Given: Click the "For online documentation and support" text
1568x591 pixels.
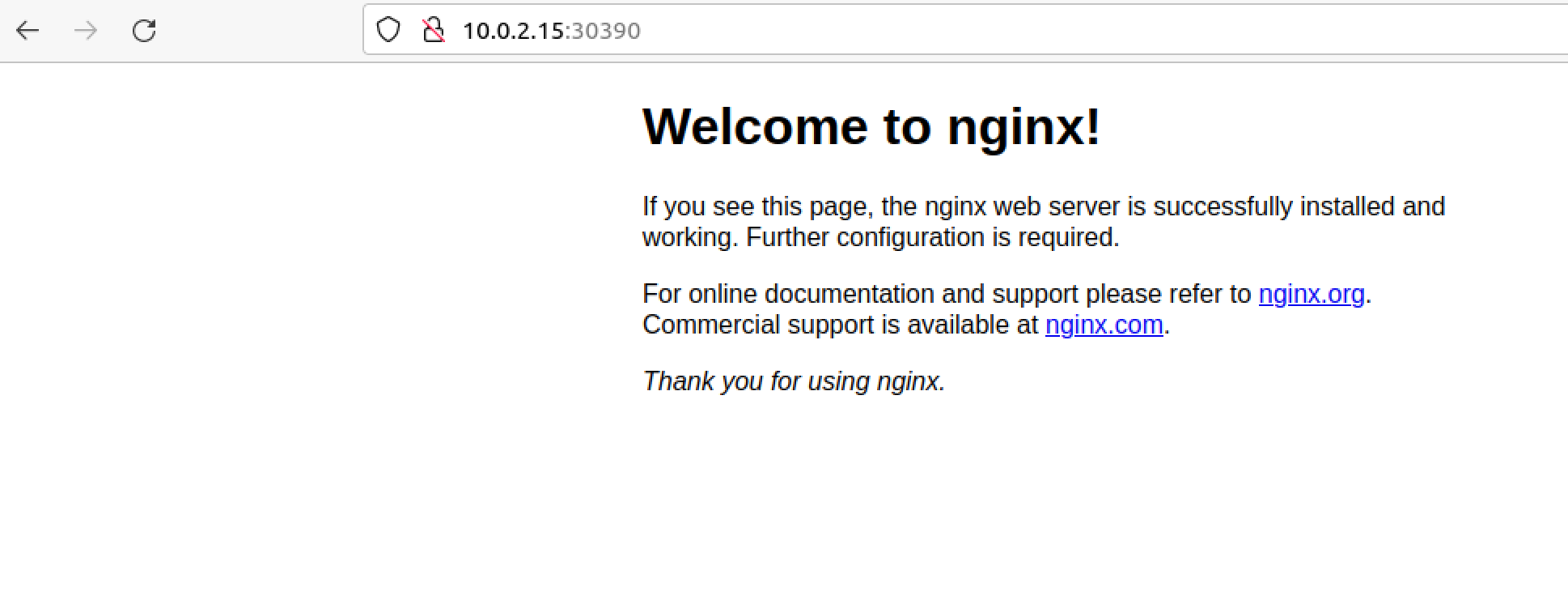Looking at the screenshot, I should [861, 293].
